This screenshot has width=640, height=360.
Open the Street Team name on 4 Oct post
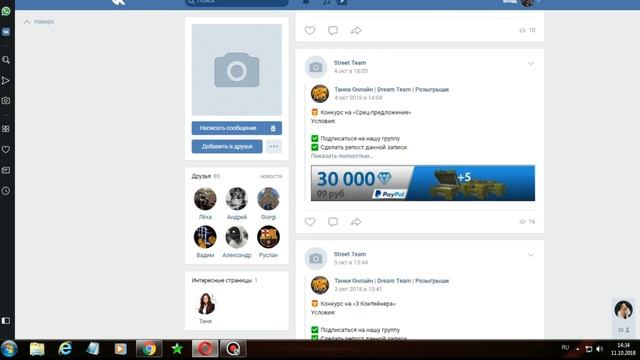click(350, 63)
